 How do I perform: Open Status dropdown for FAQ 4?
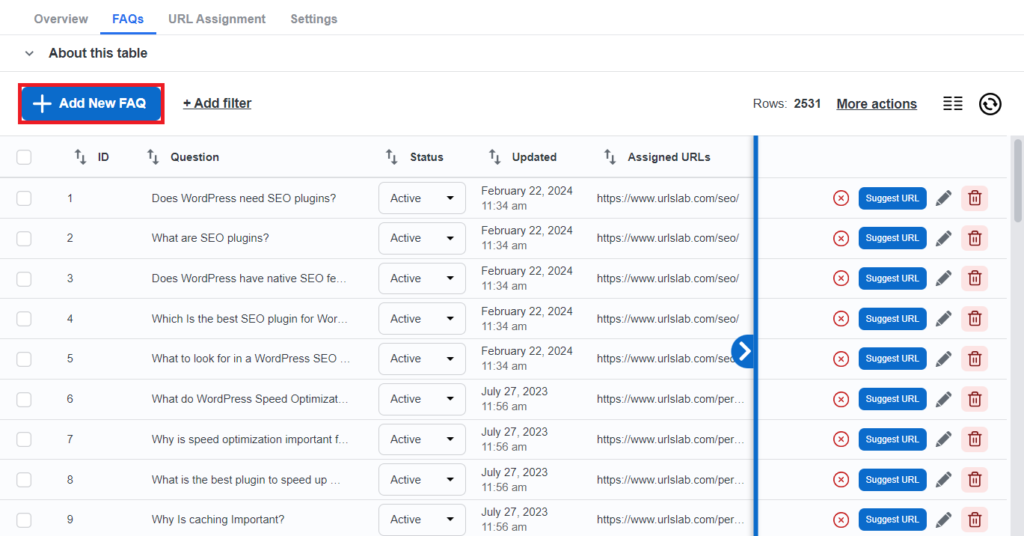click(422, 319)
